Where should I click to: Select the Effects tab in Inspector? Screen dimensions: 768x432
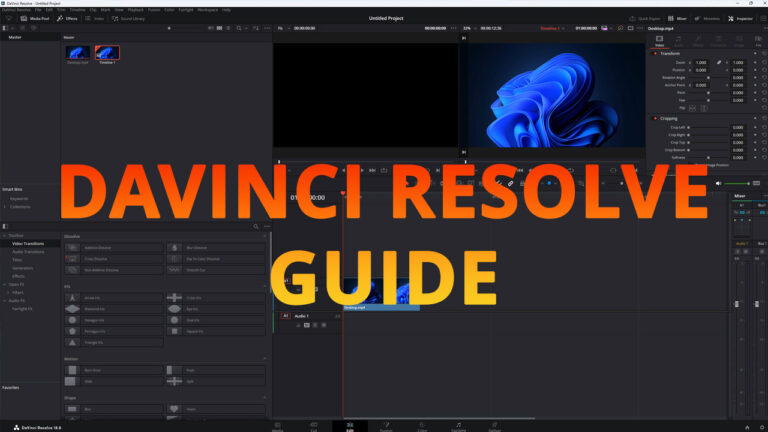[x=698, y=41]
